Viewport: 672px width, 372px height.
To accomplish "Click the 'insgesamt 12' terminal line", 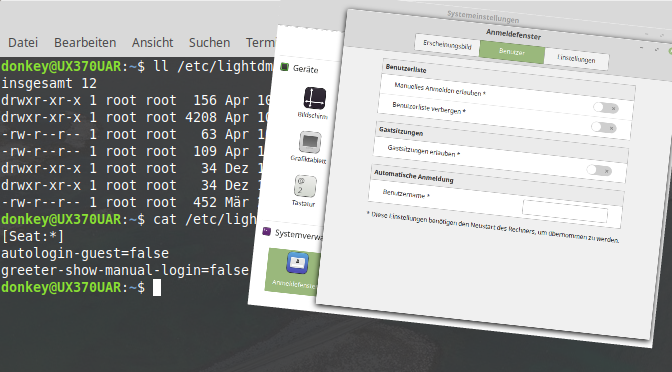I will point(49,83).
